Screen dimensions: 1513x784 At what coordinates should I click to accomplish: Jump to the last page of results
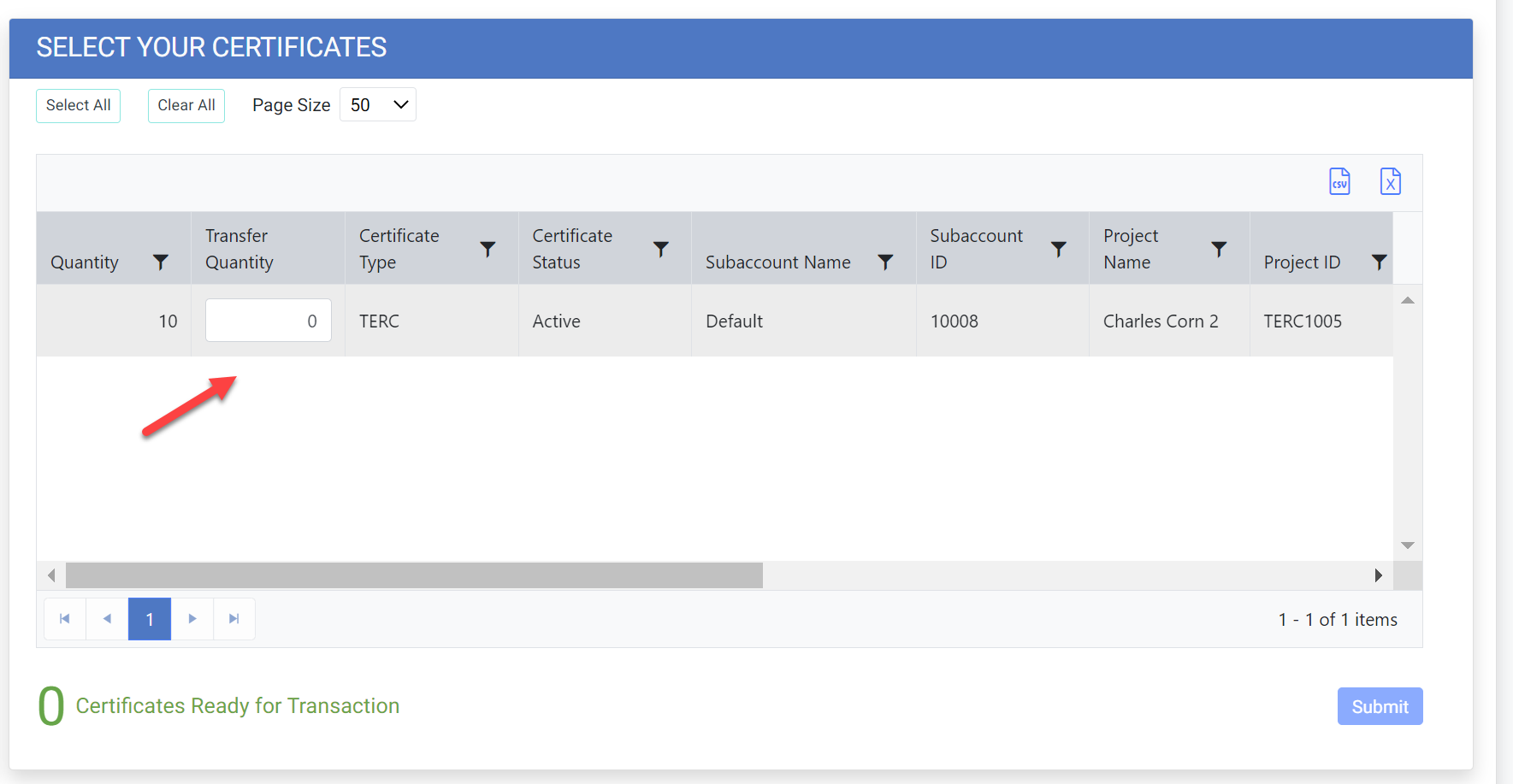pyautogui.click(x=233, y=619)
